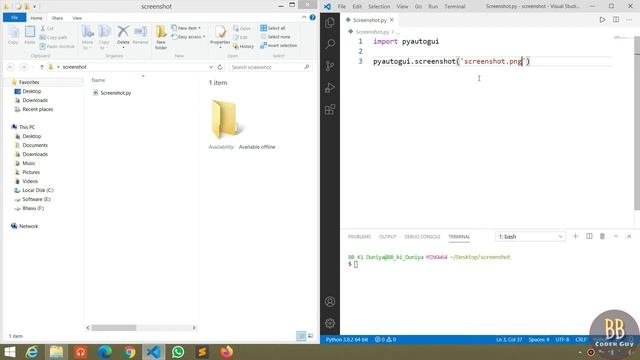Viewport: 640px width, 360px height.
Task: Open Google Chrome from taskbar
Action: click(129, 352)
